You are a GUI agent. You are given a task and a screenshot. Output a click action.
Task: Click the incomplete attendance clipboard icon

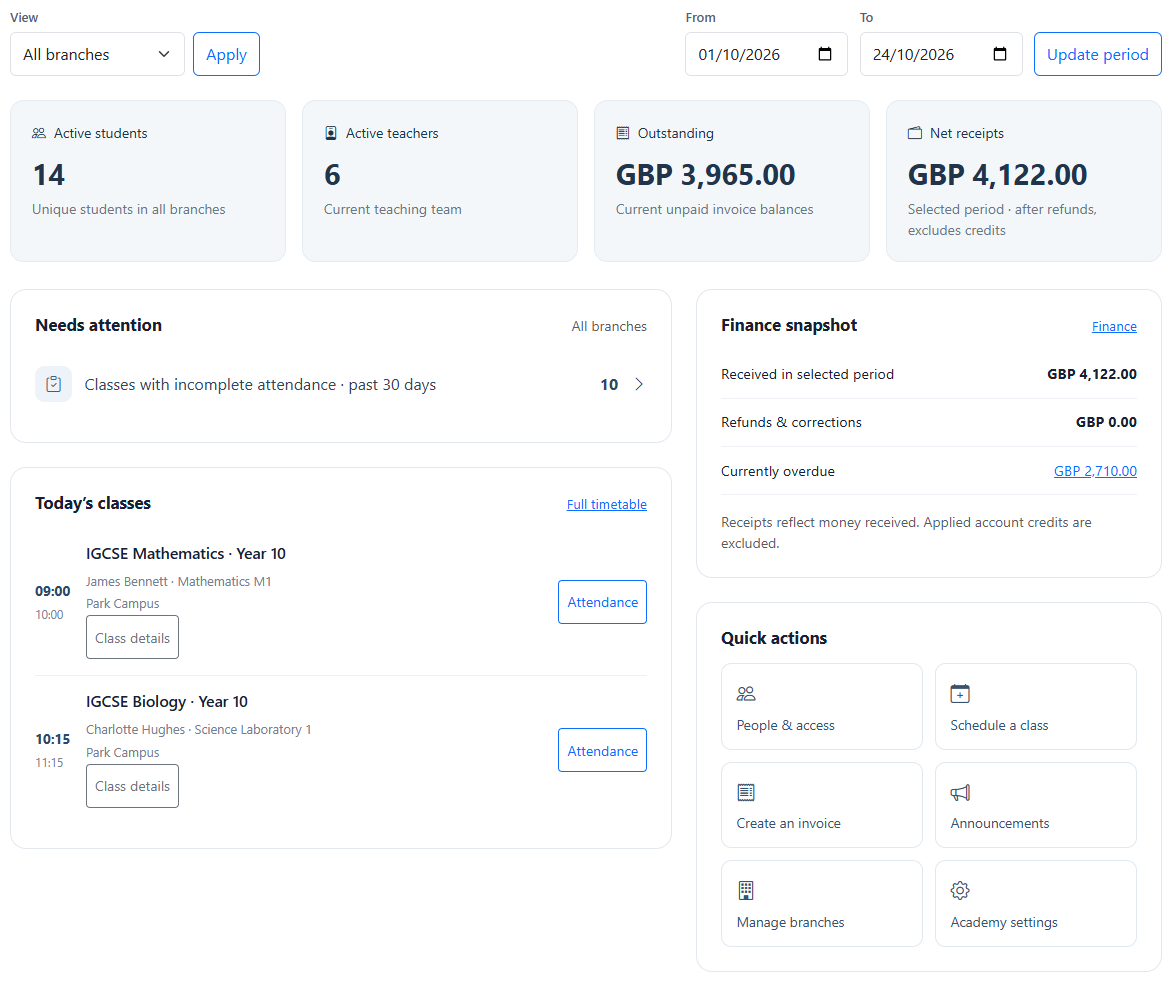[x=54, y=384]
